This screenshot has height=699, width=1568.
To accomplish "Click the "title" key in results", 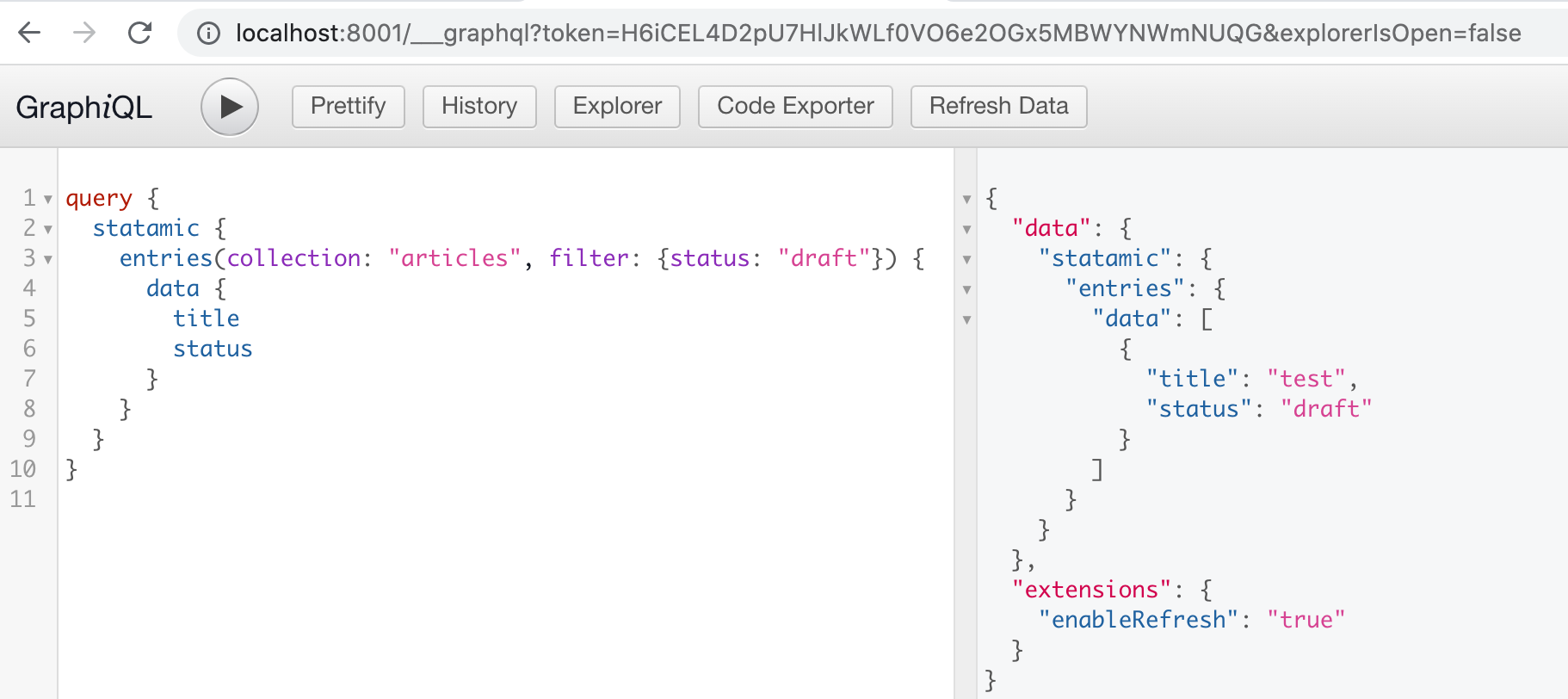I will [x=1193, y=379].
